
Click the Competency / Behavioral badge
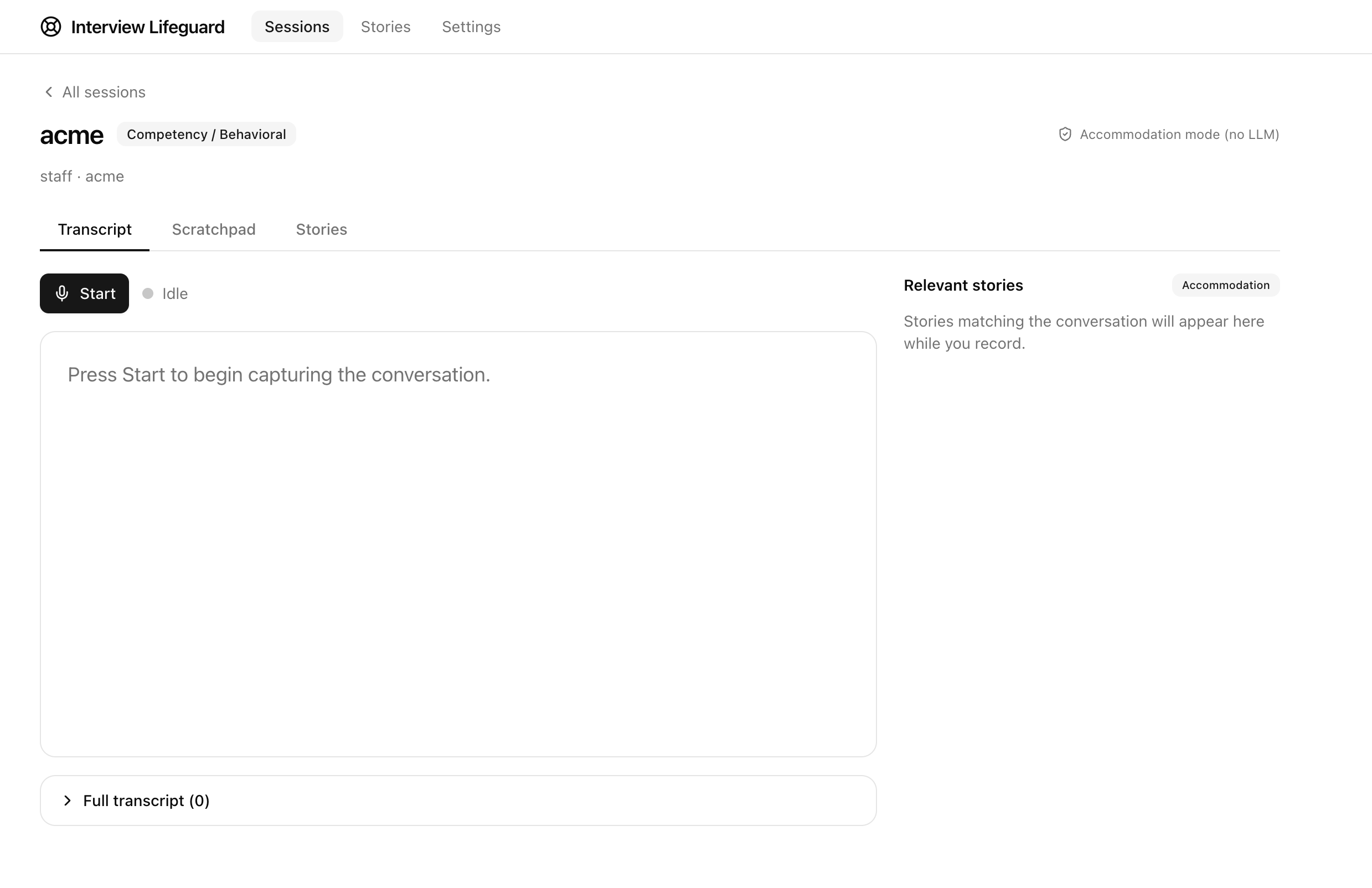pyautogui.click(x=207, y=135)
